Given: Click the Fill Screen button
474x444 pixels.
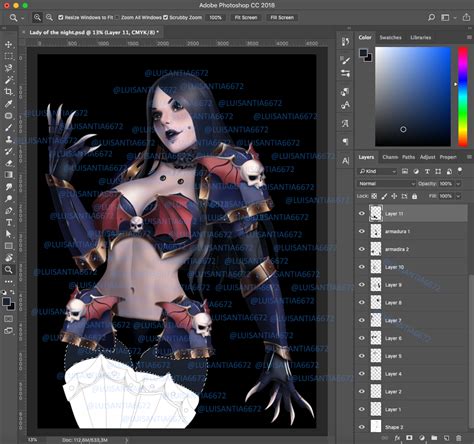Looking at the screenshot, I should click(x=282, y=17).
